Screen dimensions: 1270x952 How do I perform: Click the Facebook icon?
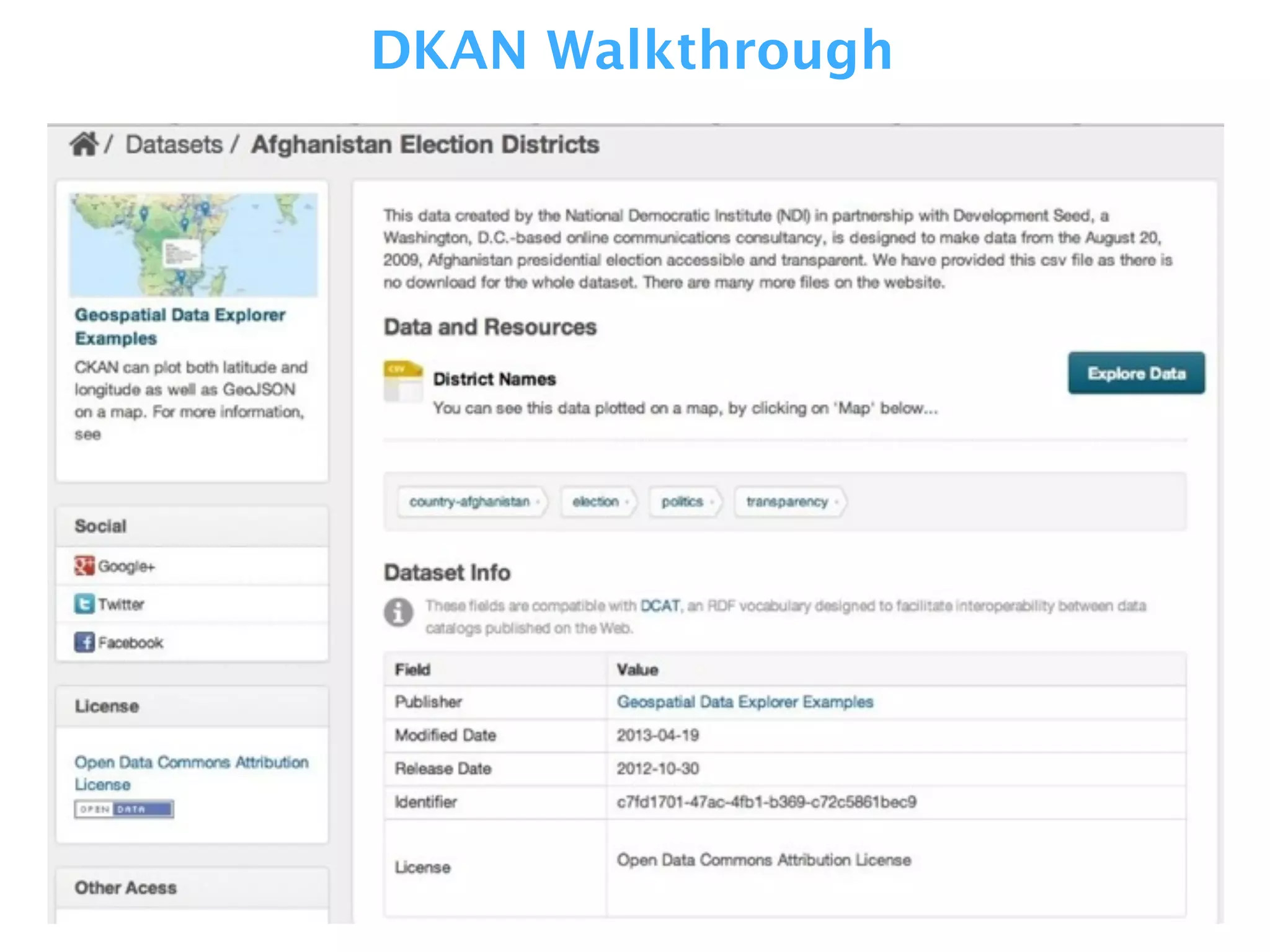(x=84, y=642)
